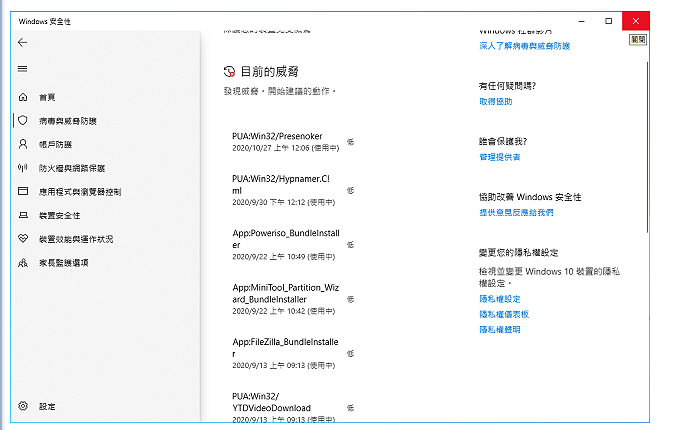Open the 隱私權儀表板 link

504,314
